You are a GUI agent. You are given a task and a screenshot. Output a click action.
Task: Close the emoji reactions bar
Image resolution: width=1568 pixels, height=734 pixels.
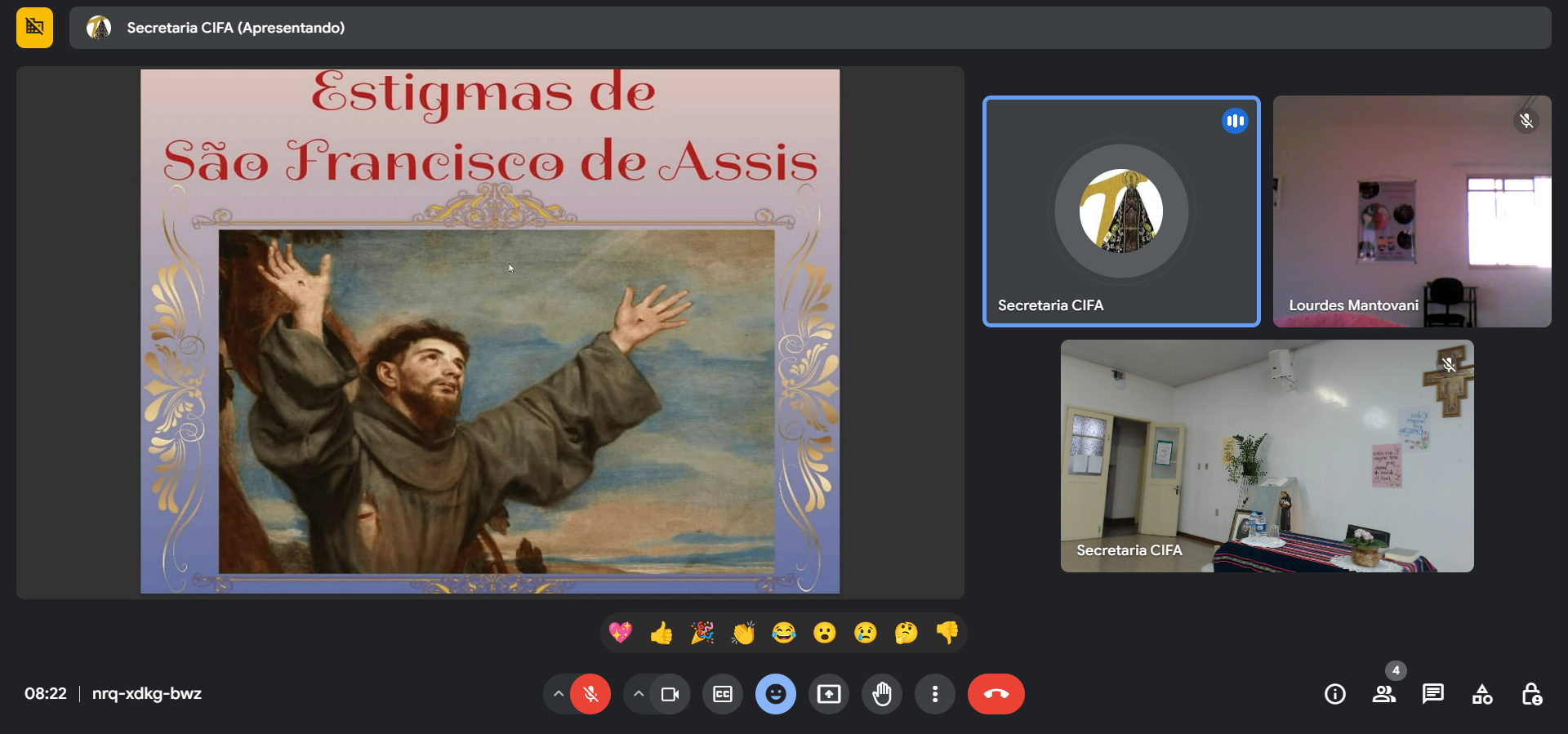pyautogui.click(x=776, y=694)
